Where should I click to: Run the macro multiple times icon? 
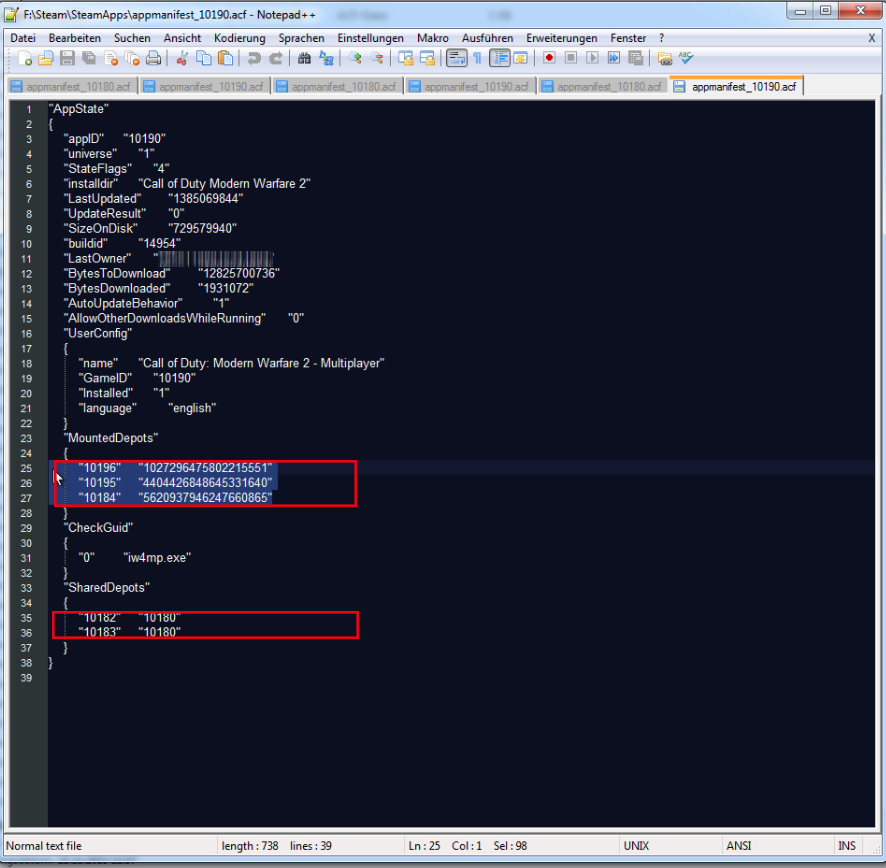(x=614, y=58)
